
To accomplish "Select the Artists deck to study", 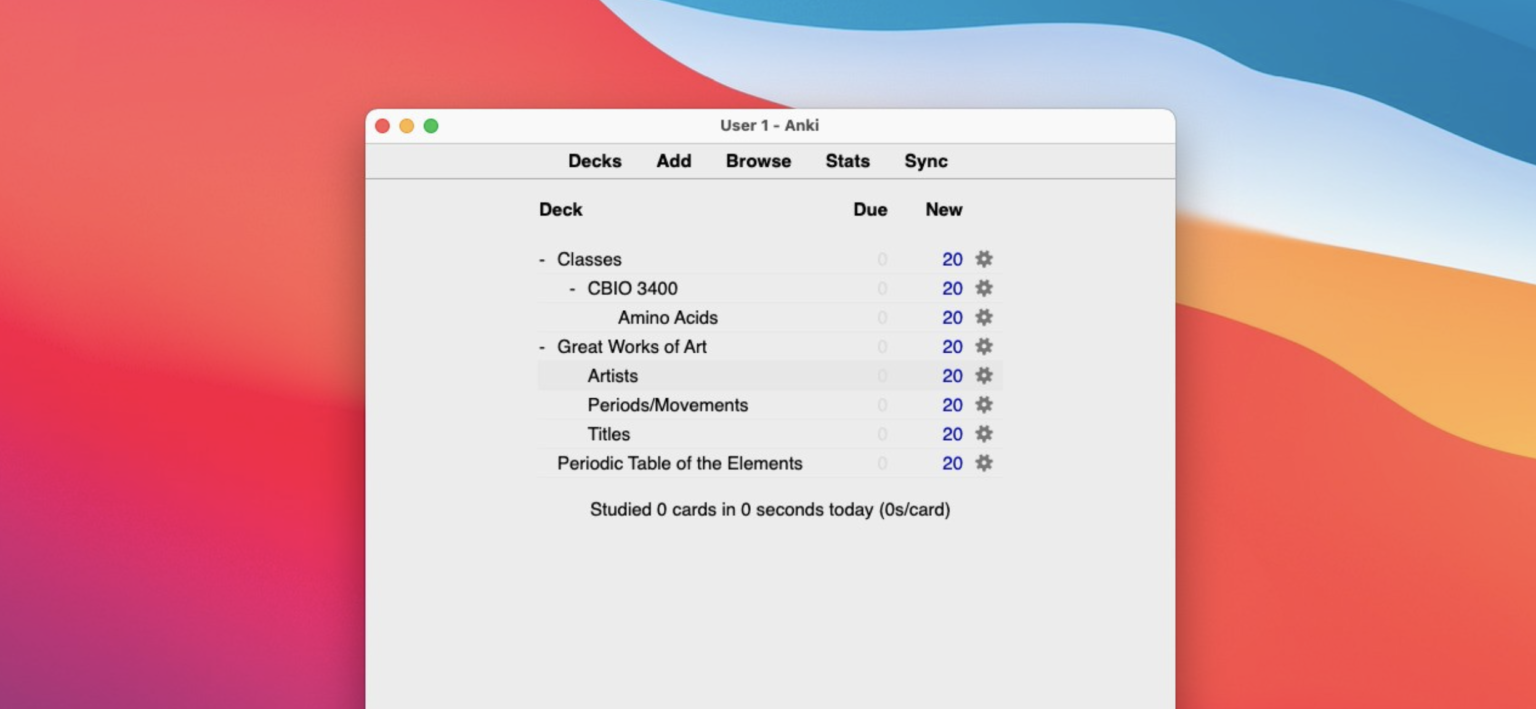I will click(612, 375).
